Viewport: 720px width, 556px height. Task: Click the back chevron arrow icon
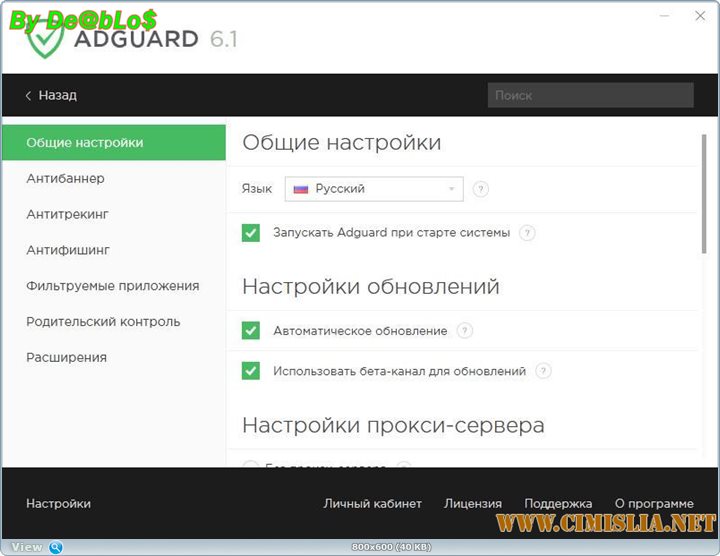(28, 95)
